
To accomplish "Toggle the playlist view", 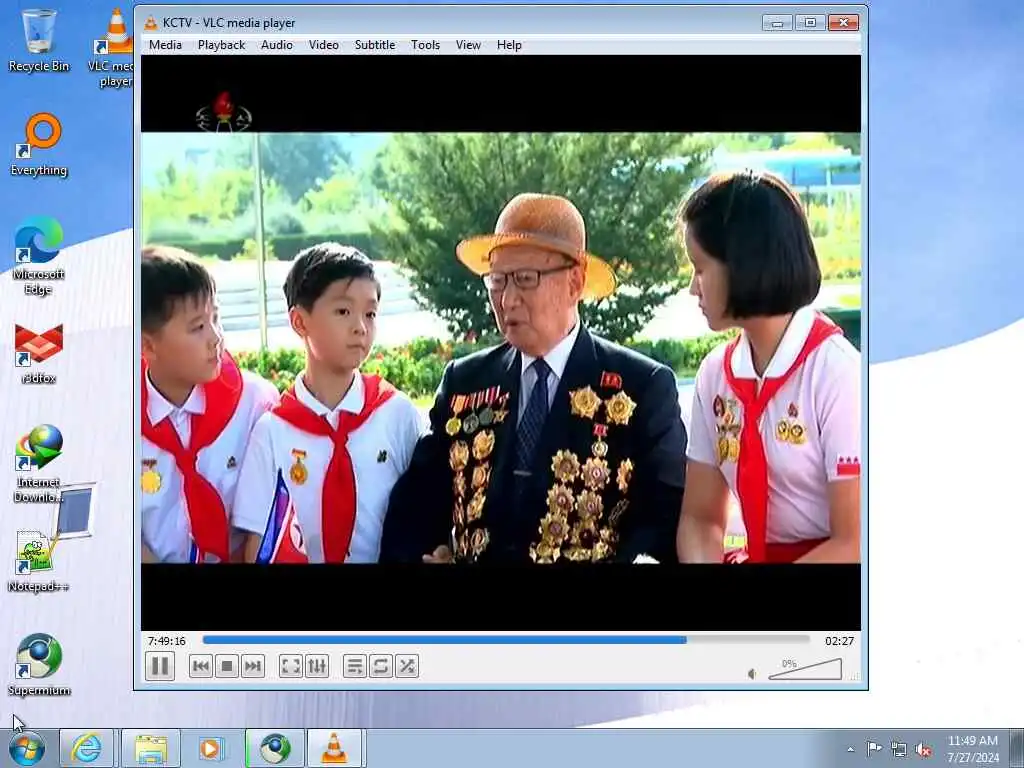I will click(x=355, y=666).
